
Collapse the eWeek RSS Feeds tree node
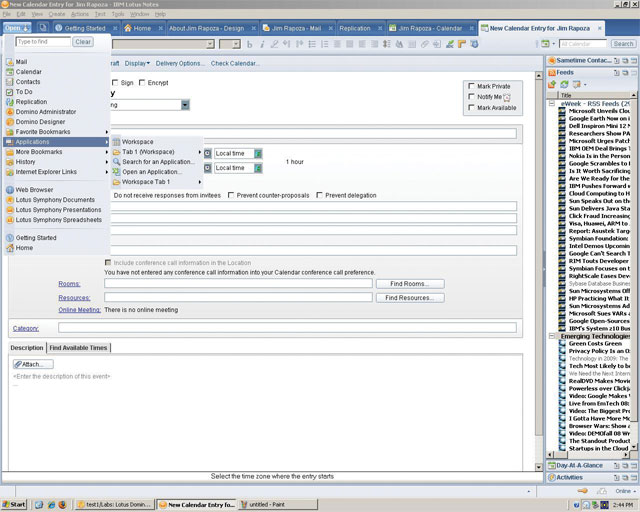(552, 104)
